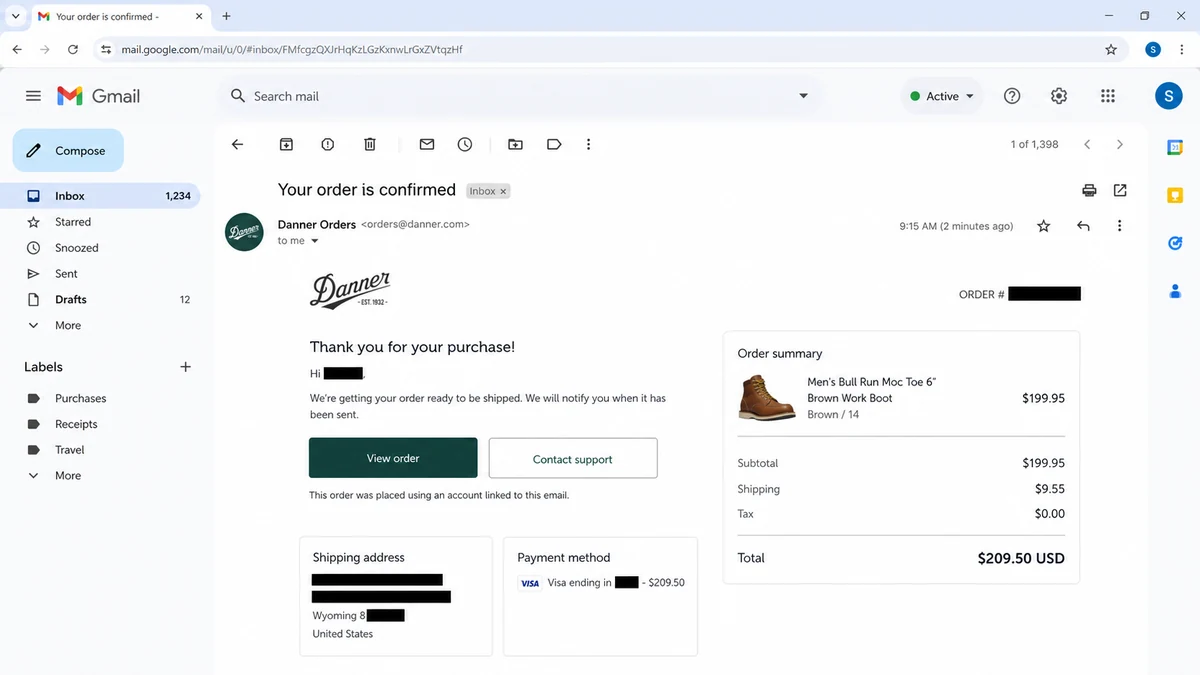Click in the Search mail field
This screenshot has width=1200, height=675.
click(520, 96)
